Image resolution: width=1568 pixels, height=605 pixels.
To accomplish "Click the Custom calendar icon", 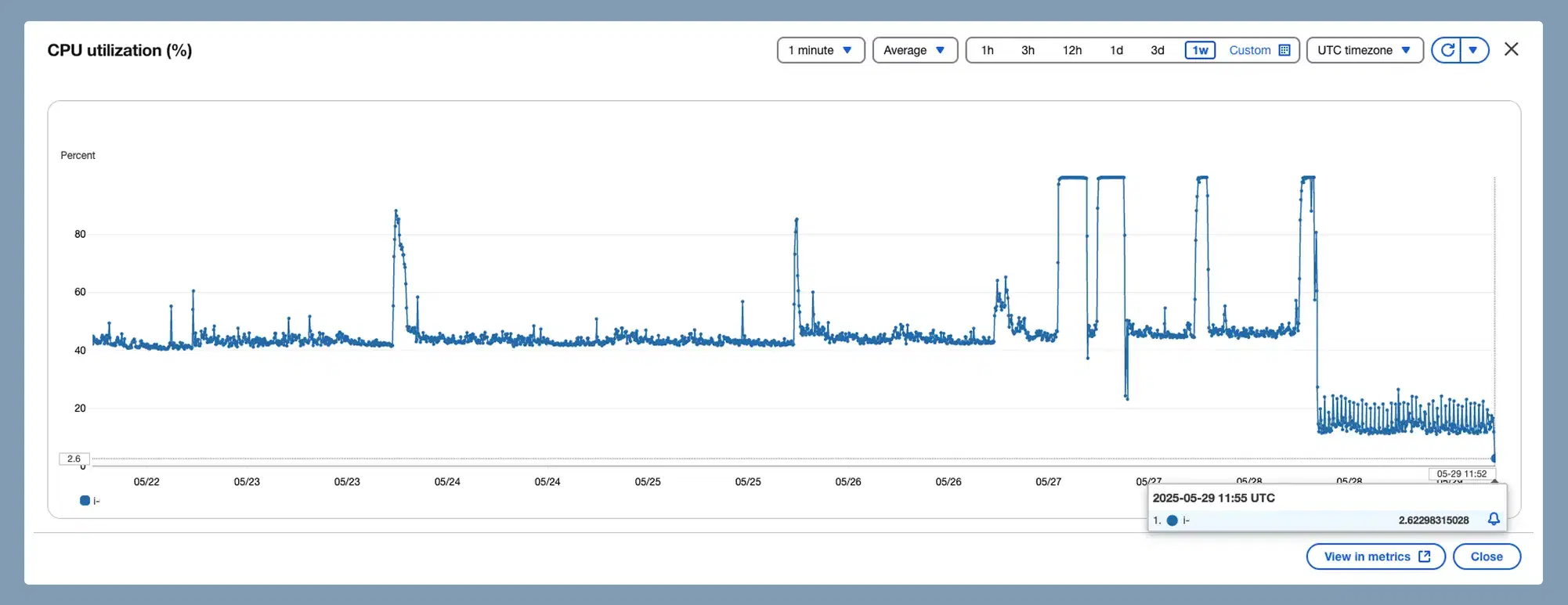I will tap(1284, 50).
